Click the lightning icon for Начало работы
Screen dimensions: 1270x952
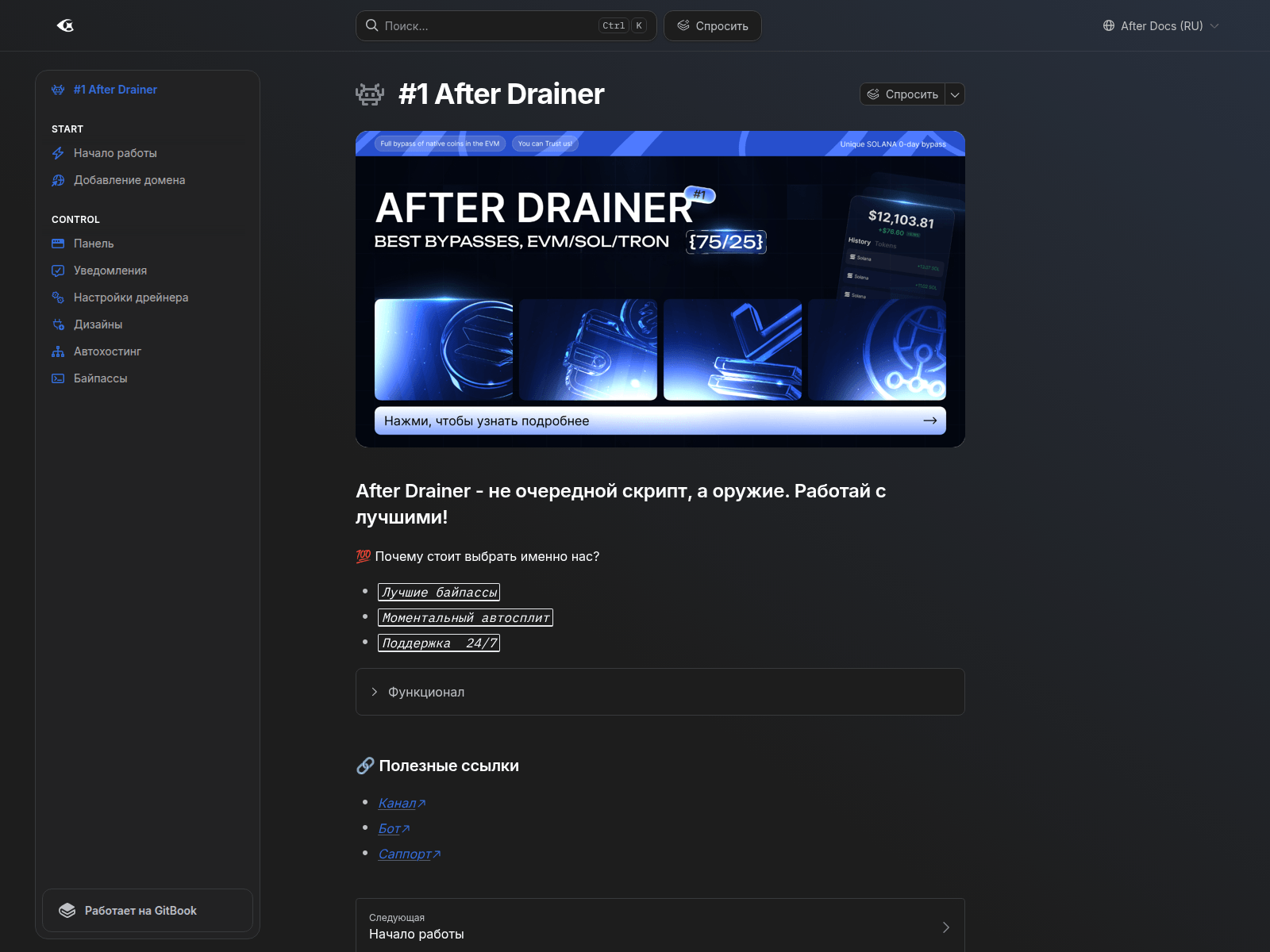[58, 153]
